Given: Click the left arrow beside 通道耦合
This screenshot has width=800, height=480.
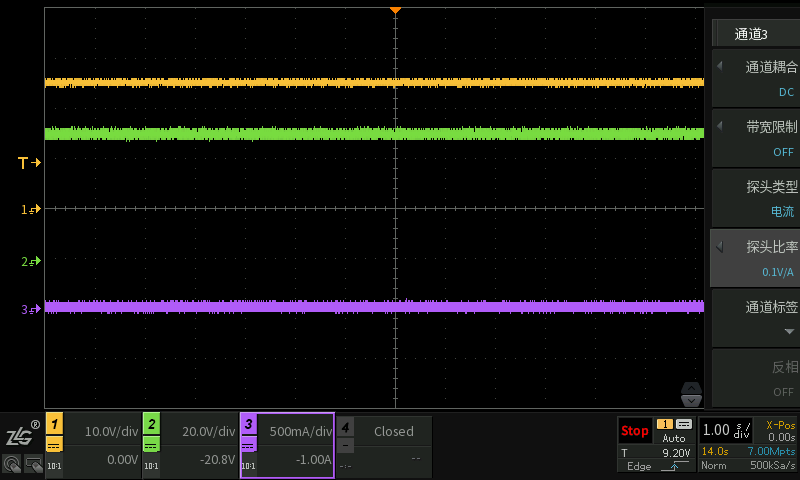Looking at the screenshot, I should tap(719, 66).
